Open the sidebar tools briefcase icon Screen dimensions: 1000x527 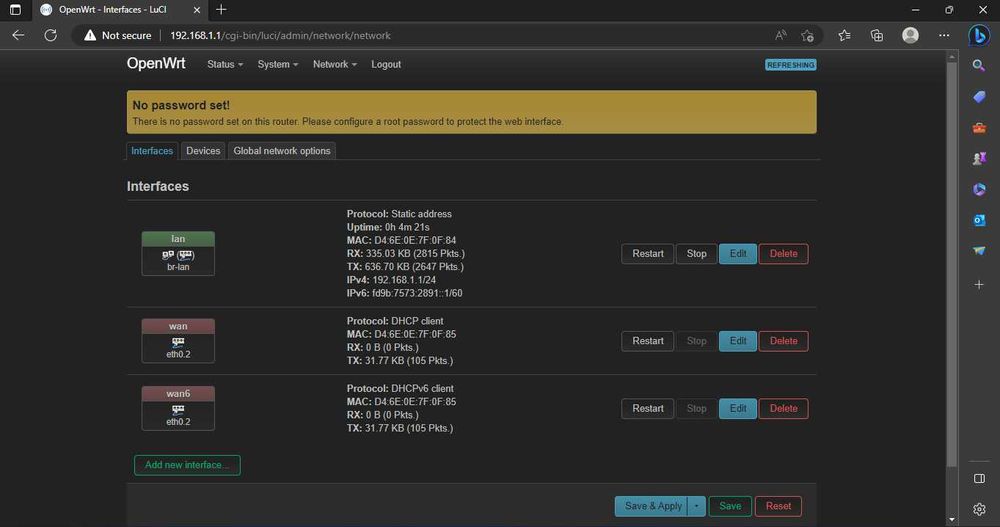coord(979,128)
